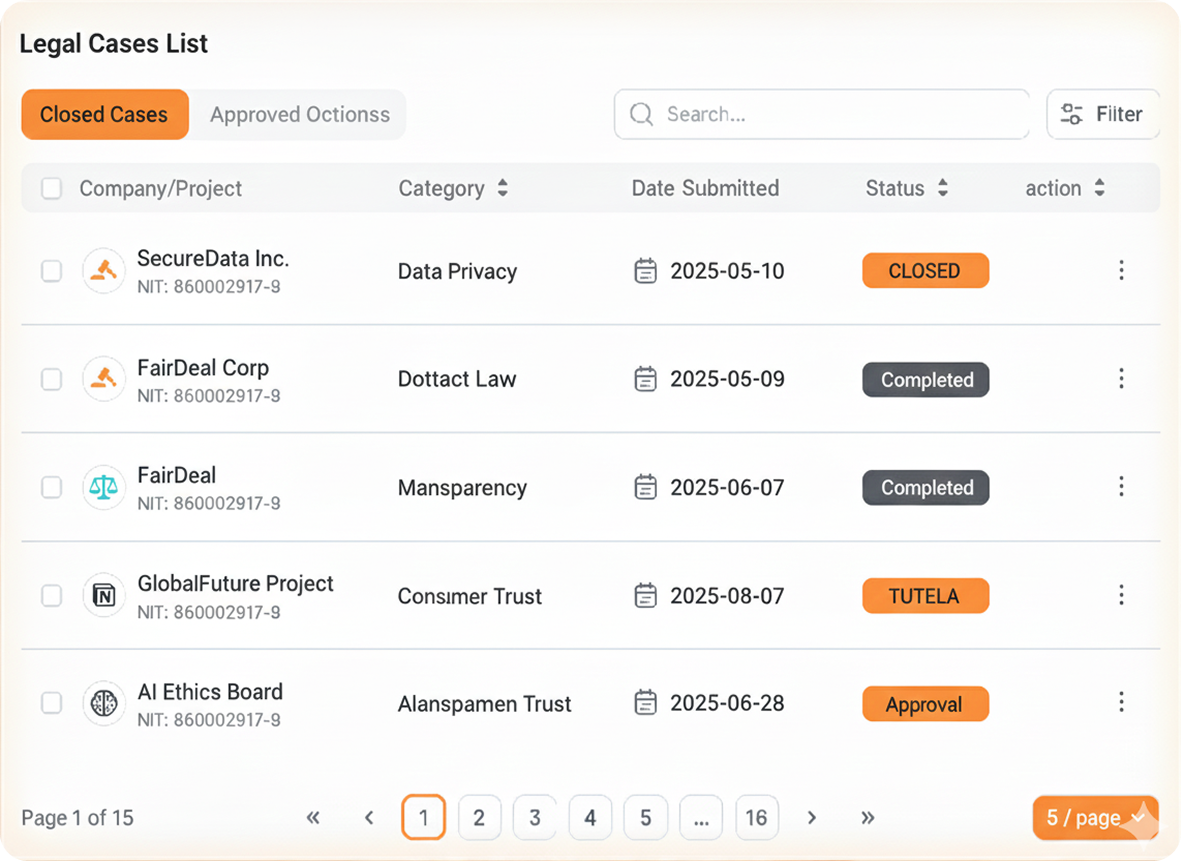Click the brain icon beside AI Ethics Board
This screenshot has height=861, width=1181.
pos(103,703)
